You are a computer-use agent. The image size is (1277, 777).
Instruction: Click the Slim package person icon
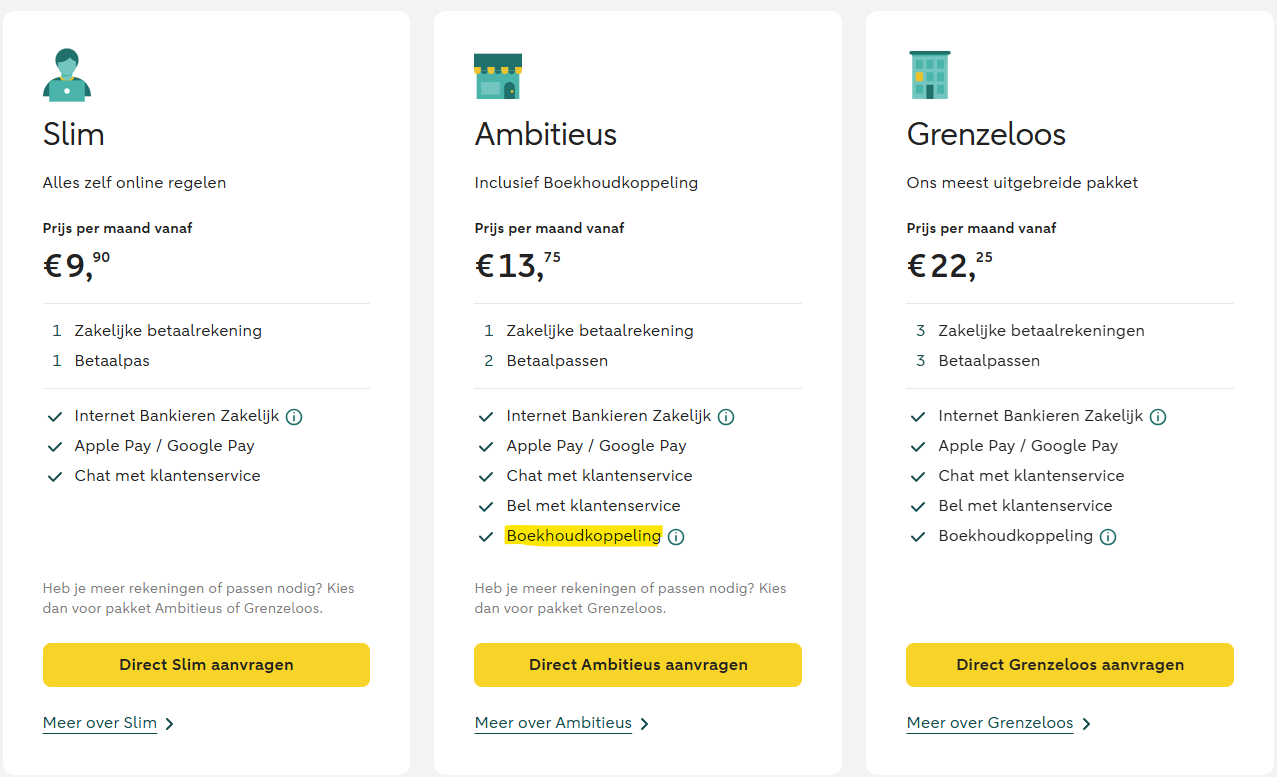pyautogui.click(x=67, y=75)
